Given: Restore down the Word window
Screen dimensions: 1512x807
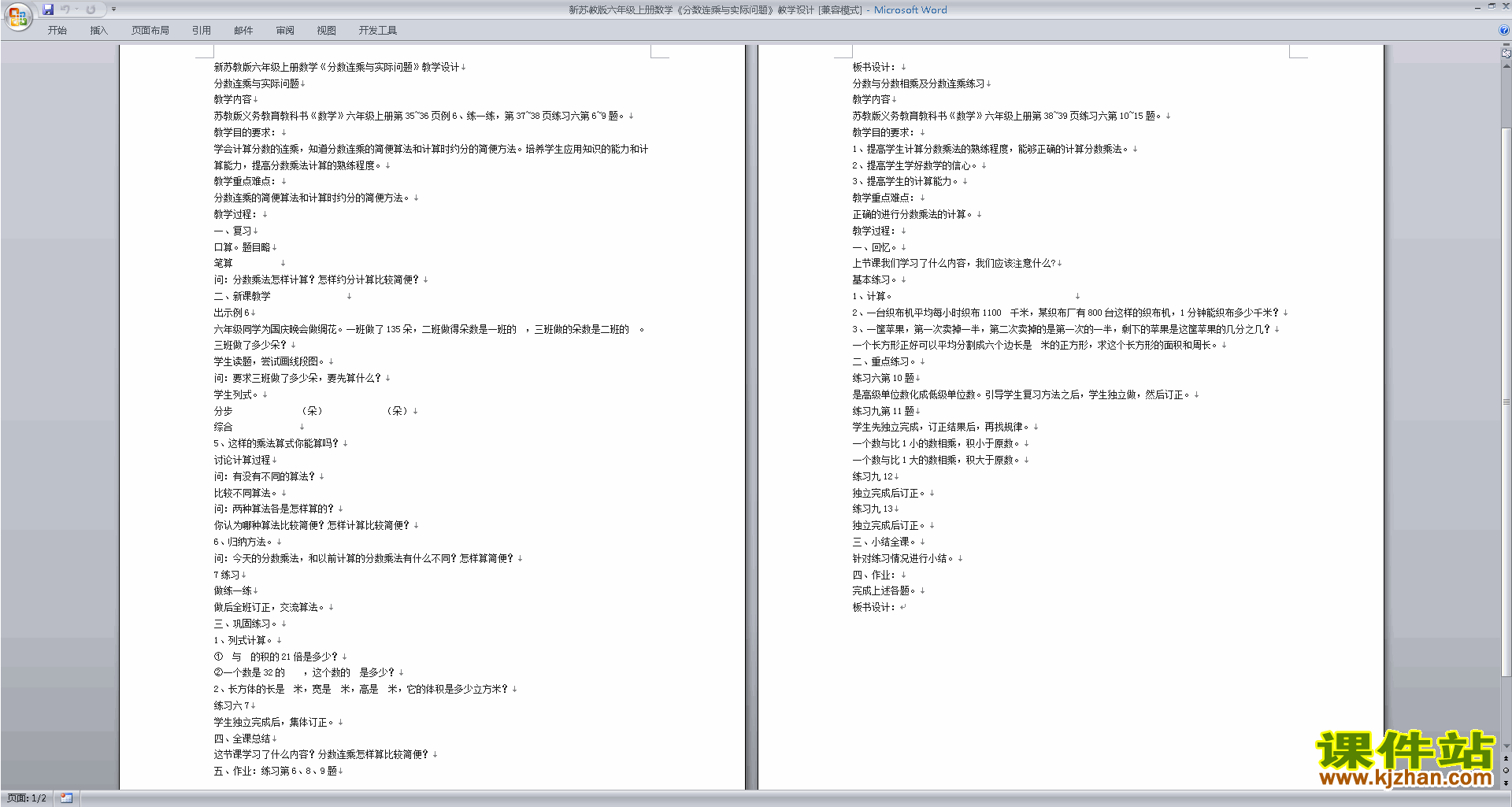Looking at the screenshot, I should [x=1492, y=7].
